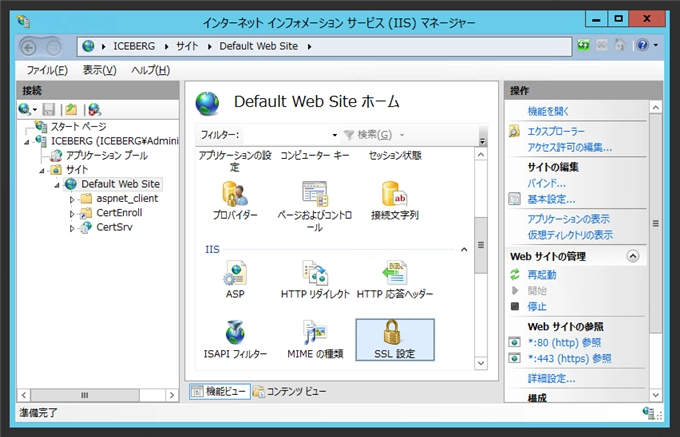
Task: Click the IIS Manager title bar app icon
Action: [23, 21]
